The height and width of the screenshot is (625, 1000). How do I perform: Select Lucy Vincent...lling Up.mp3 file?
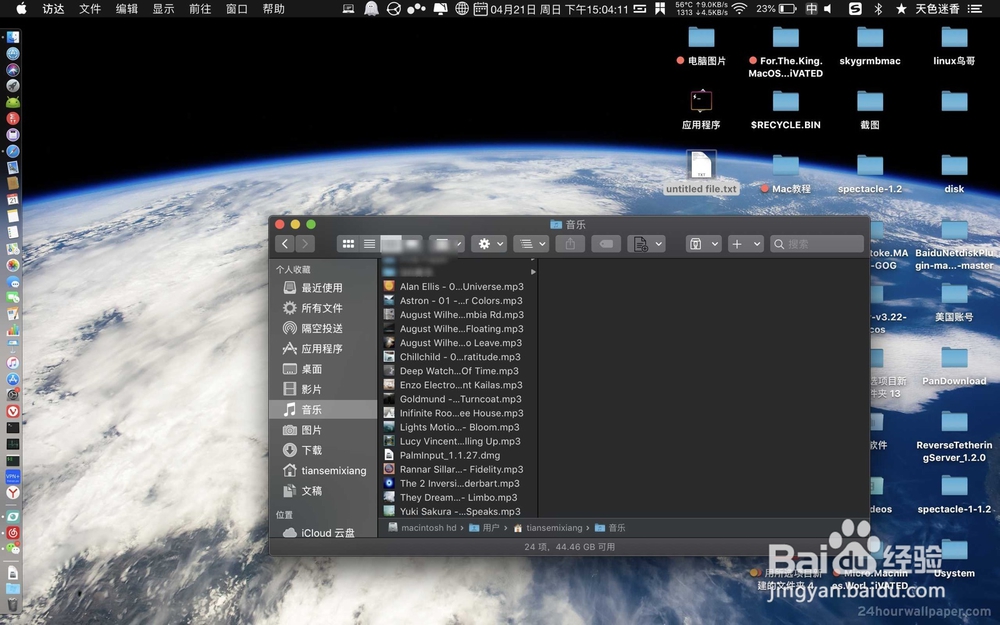point(458,441)
